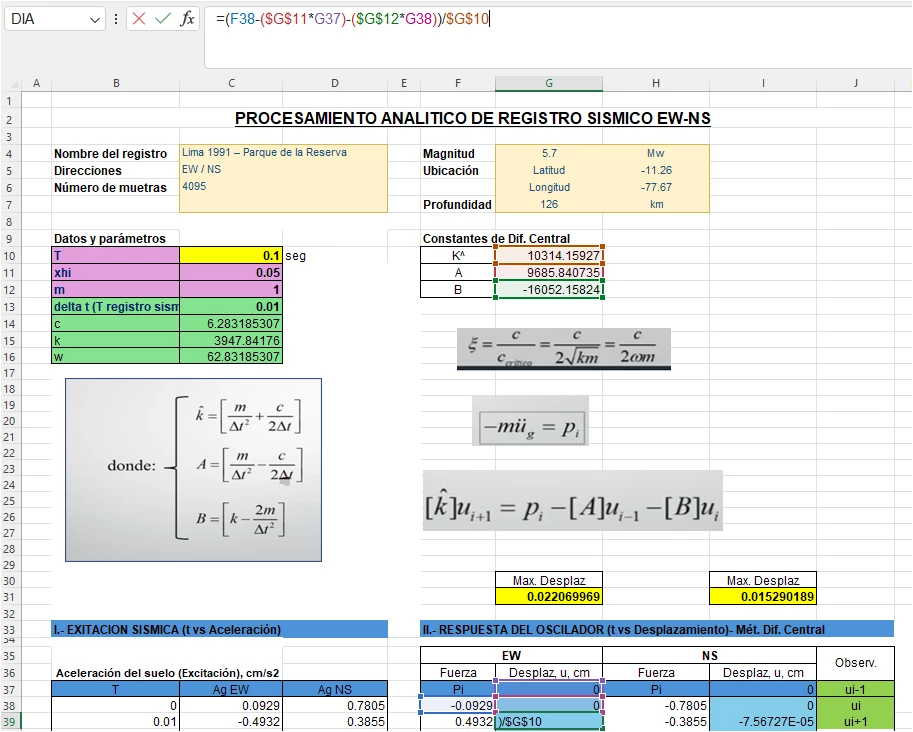Select the yellow T value 0.1 cell
The image size is (913, 732).
(x=231, y=255)
